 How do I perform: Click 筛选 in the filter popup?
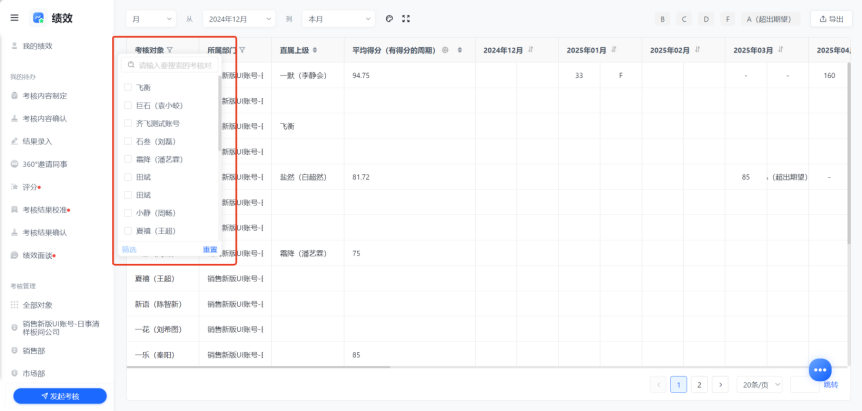click(x=129, y=249)
